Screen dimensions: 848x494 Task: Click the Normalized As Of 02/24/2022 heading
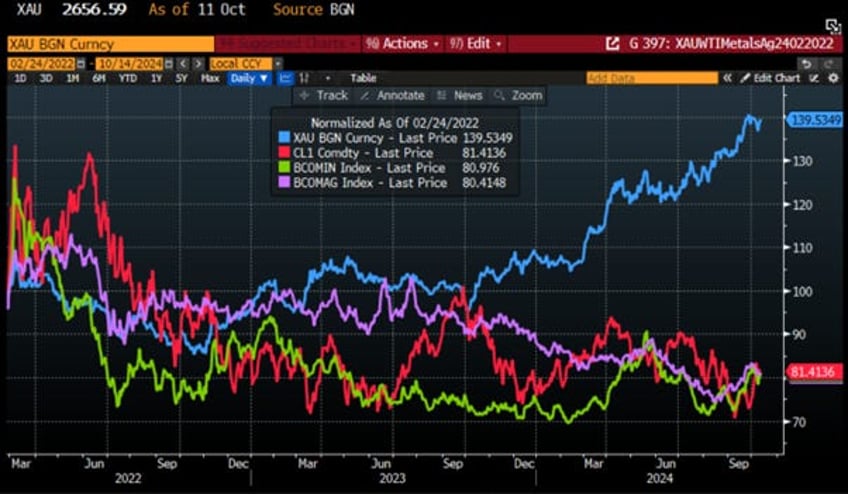tap(395, 123)
